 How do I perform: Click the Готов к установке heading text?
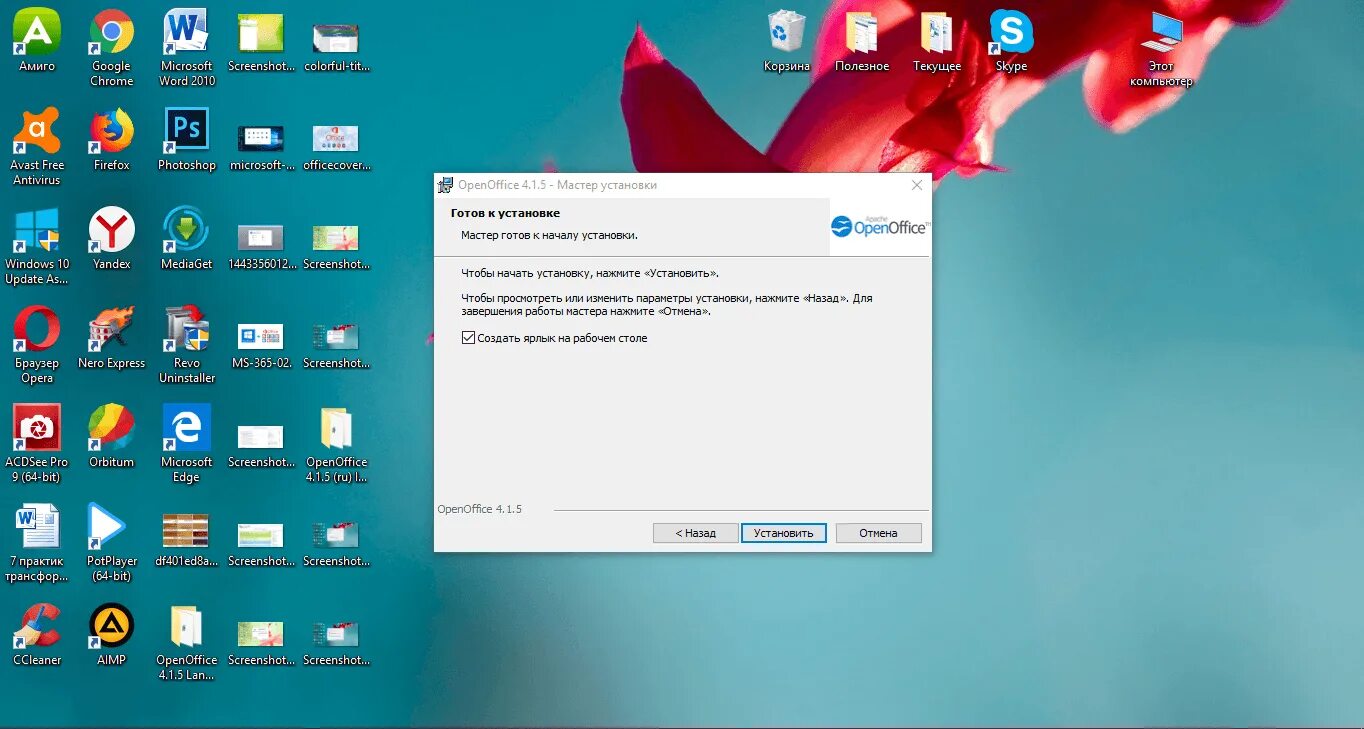tap(505, 213)
